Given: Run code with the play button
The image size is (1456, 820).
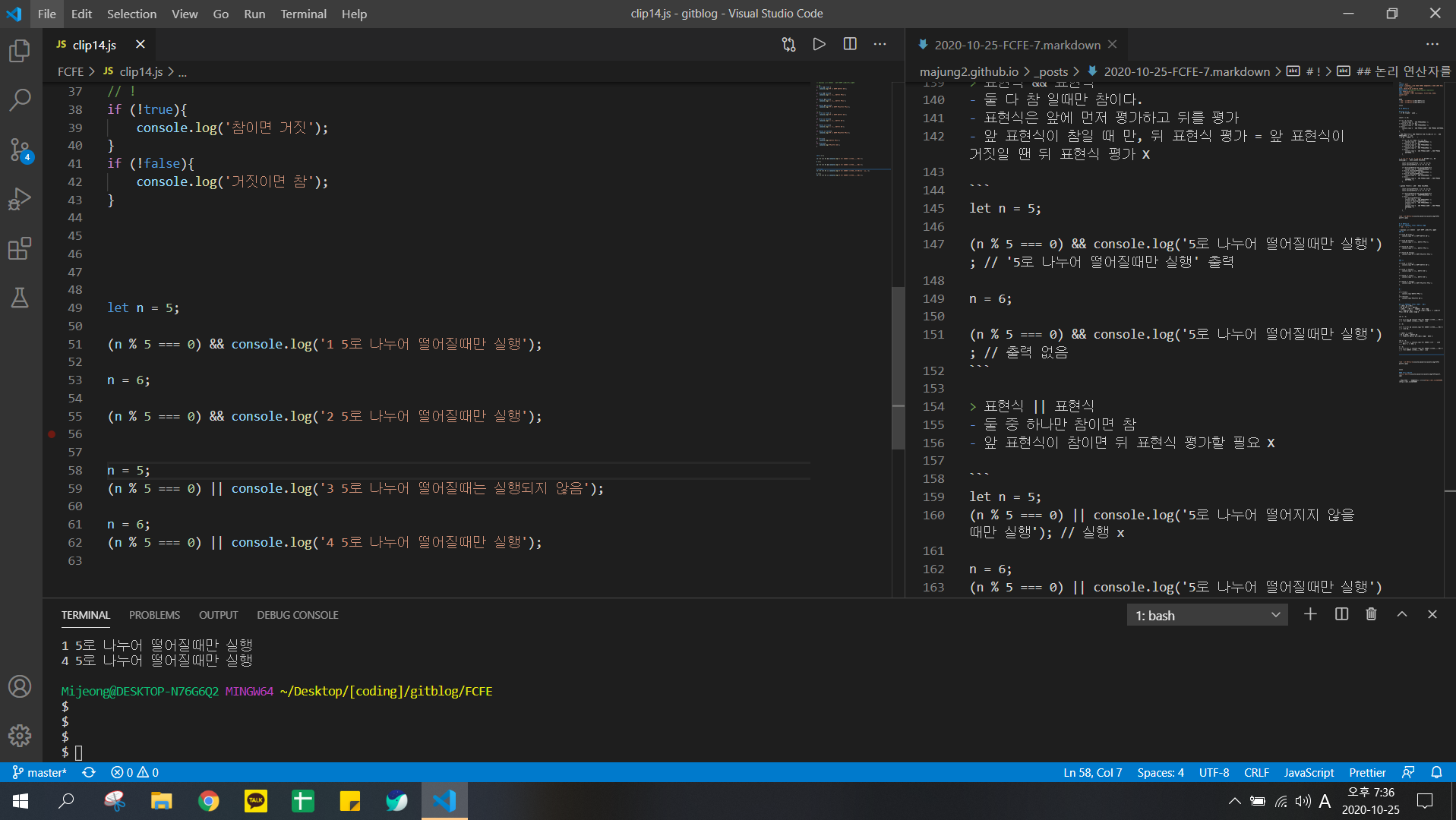Looking at the screenshot, I should point(819,45).
